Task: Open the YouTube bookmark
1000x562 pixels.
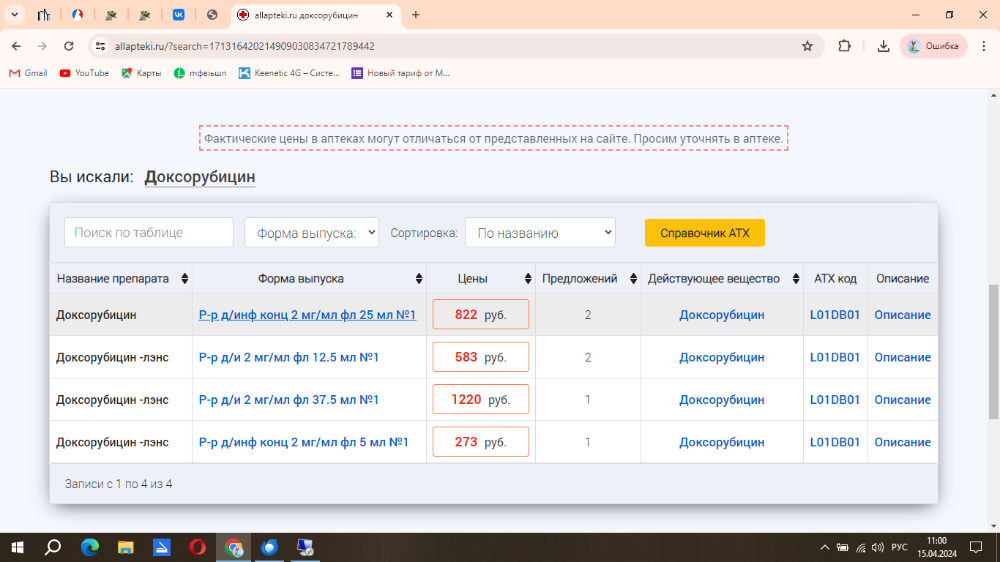Action: click(x=84, y=73)
